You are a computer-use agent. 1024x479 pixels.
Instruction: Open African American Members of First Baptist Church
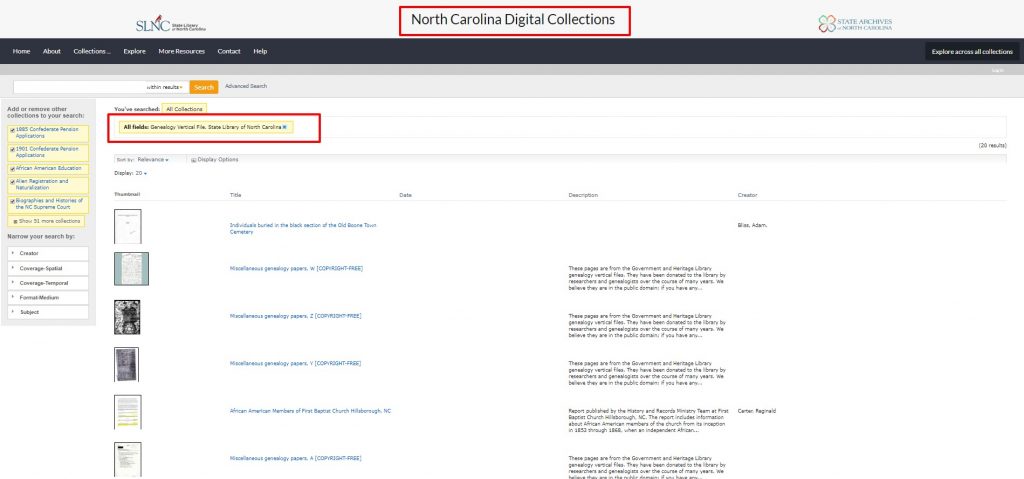click(x=310, y=410)
